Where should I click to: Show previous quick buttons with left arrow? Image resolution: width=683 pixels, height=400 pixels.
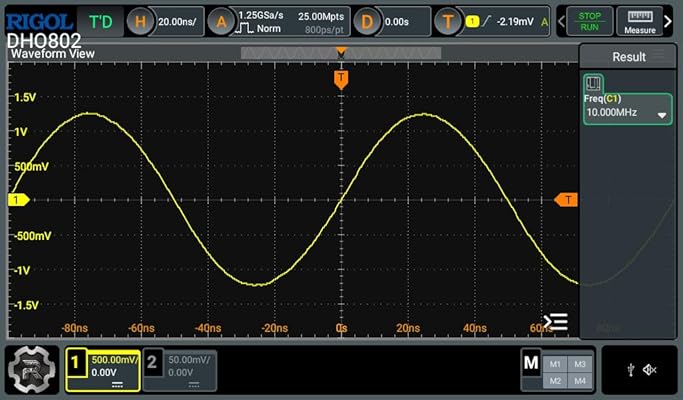561,21
